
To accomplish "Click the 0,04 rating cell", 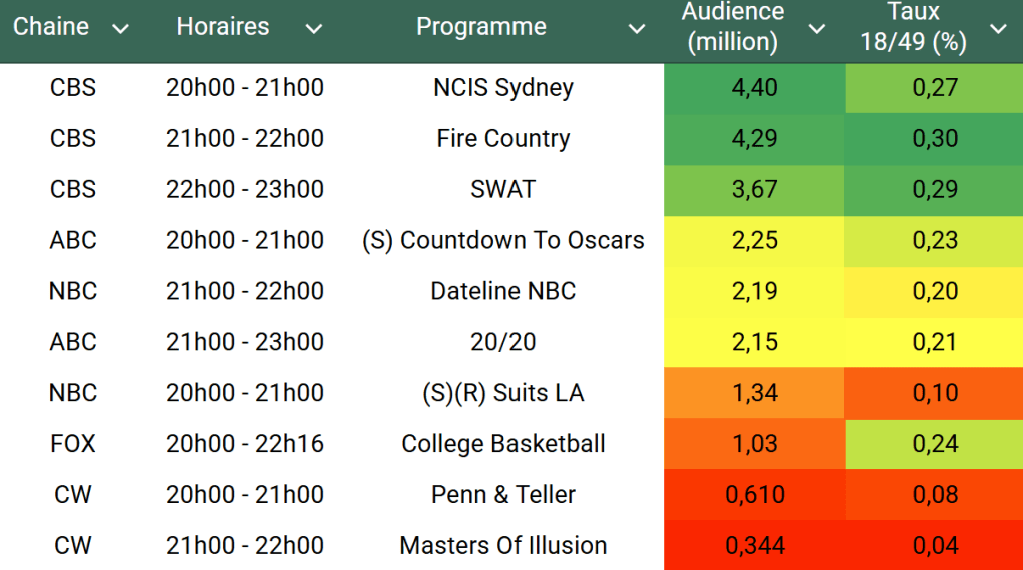I will pos(934,546).
